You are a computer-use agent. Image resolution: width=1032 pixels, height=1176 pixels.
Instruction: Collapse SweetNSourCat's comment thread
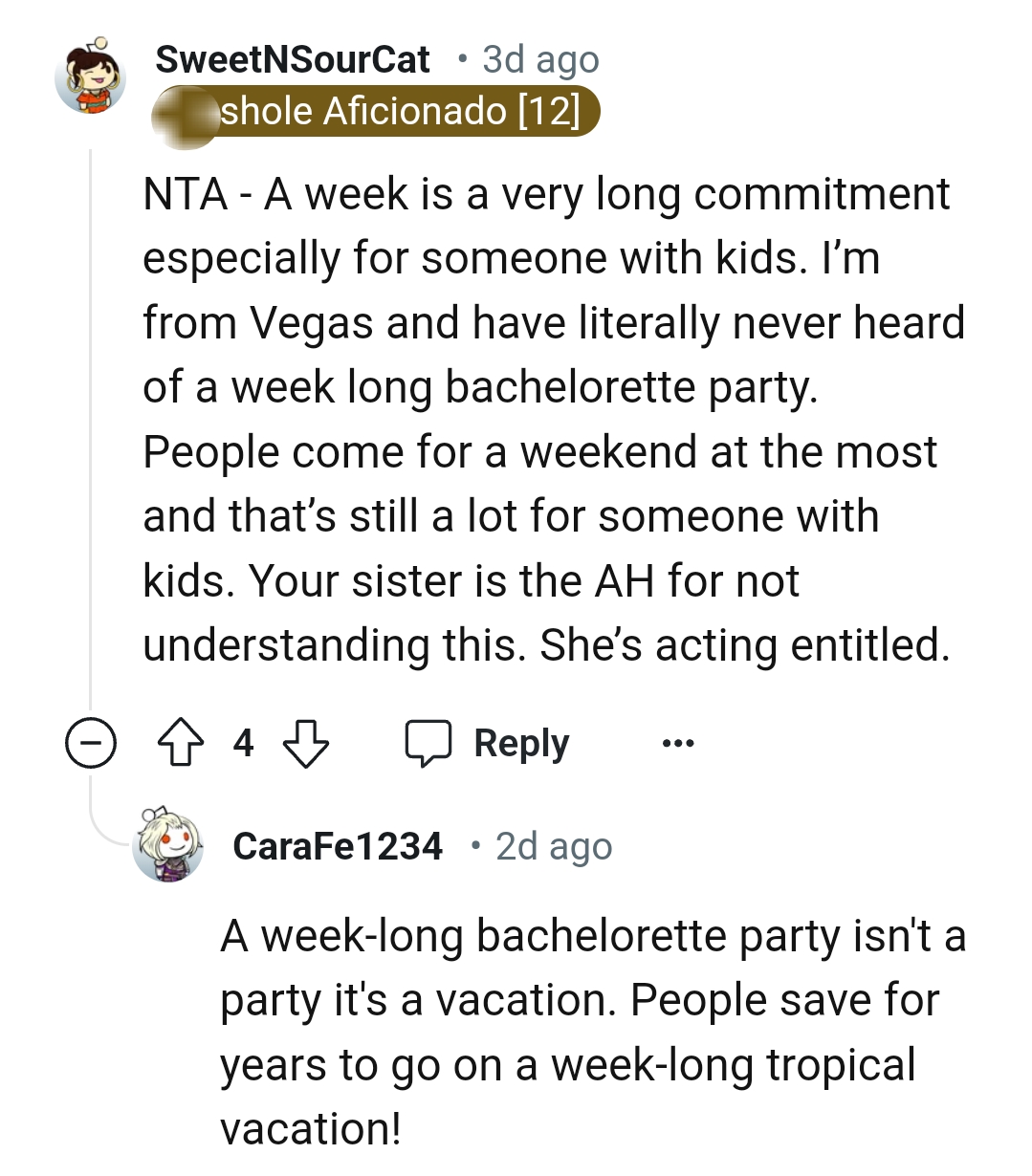91,743
